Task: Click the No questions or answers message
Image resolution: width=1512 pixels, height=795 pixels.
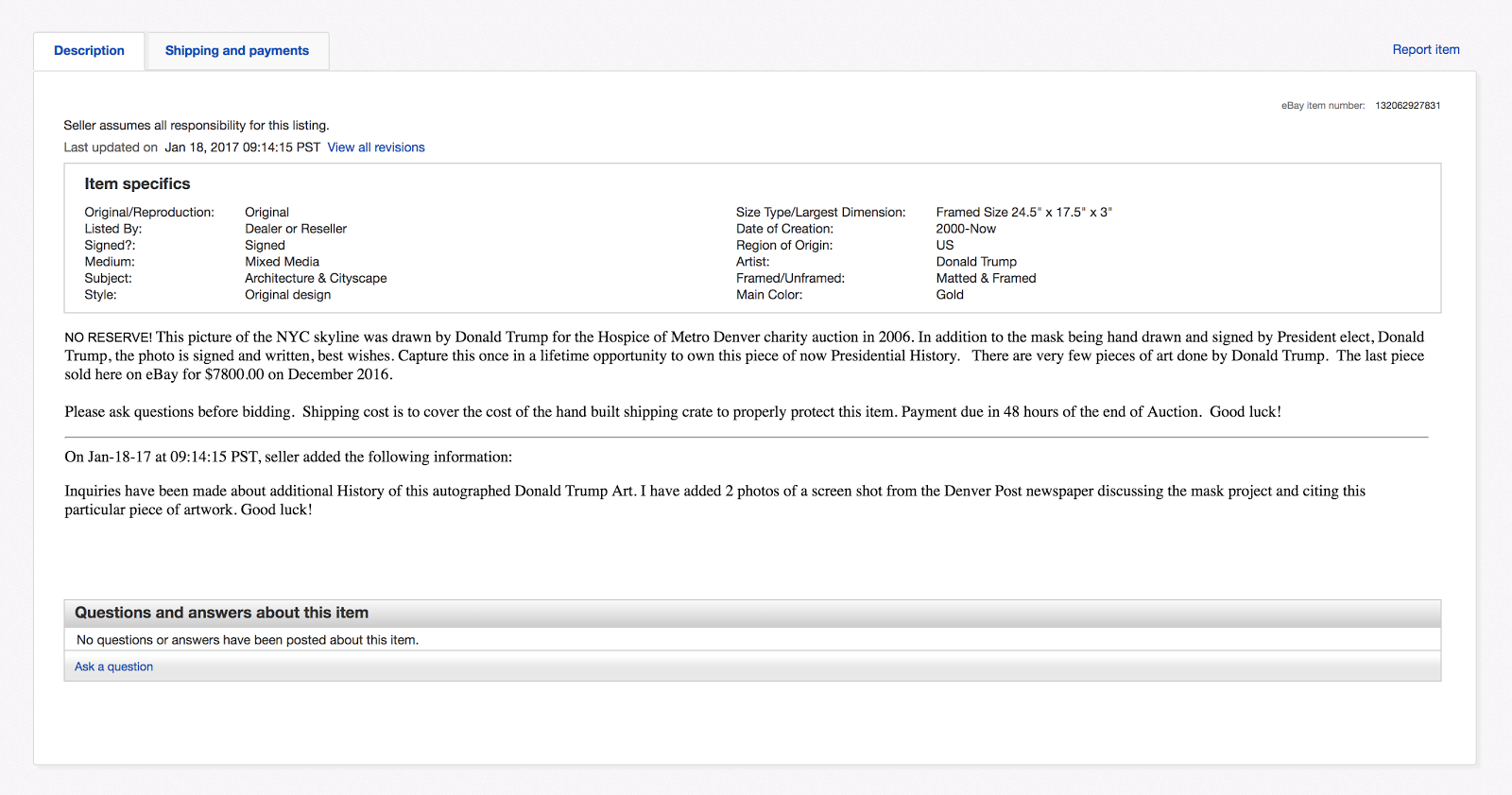Action: (x=248, y=640)
